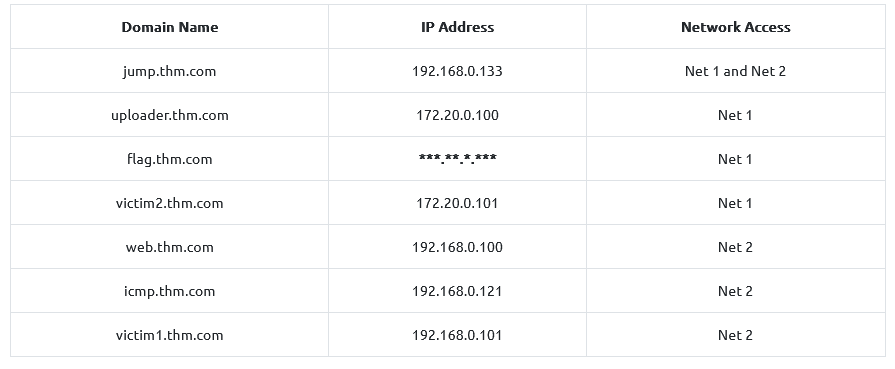
Task: Select the victim2.thm.com domain cell
Action: coord(170,203)
